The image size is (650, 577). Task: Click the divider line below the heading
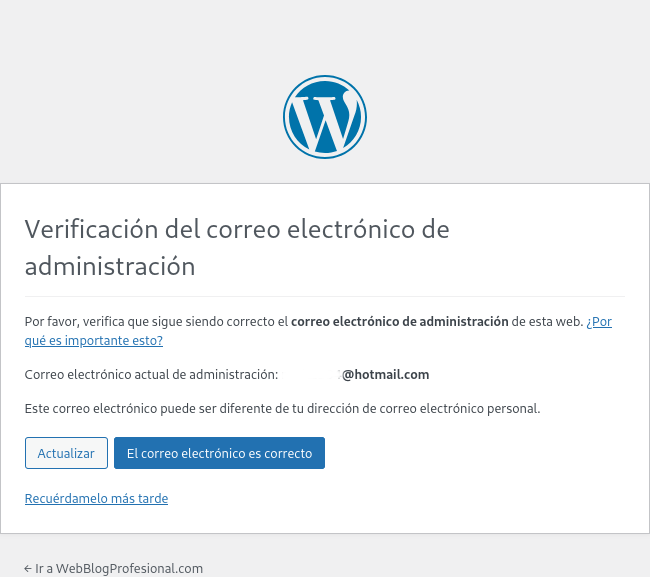click(324, 296)
